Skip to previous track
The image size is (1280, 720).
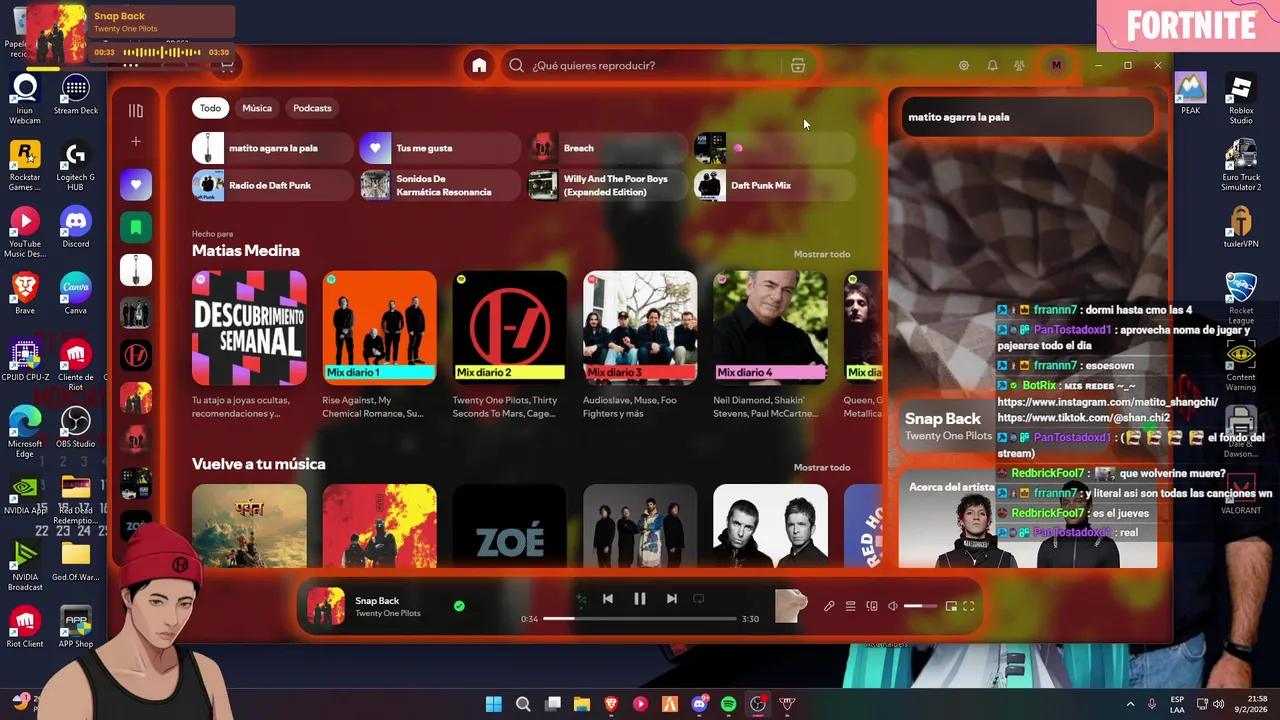coord(608,599)
